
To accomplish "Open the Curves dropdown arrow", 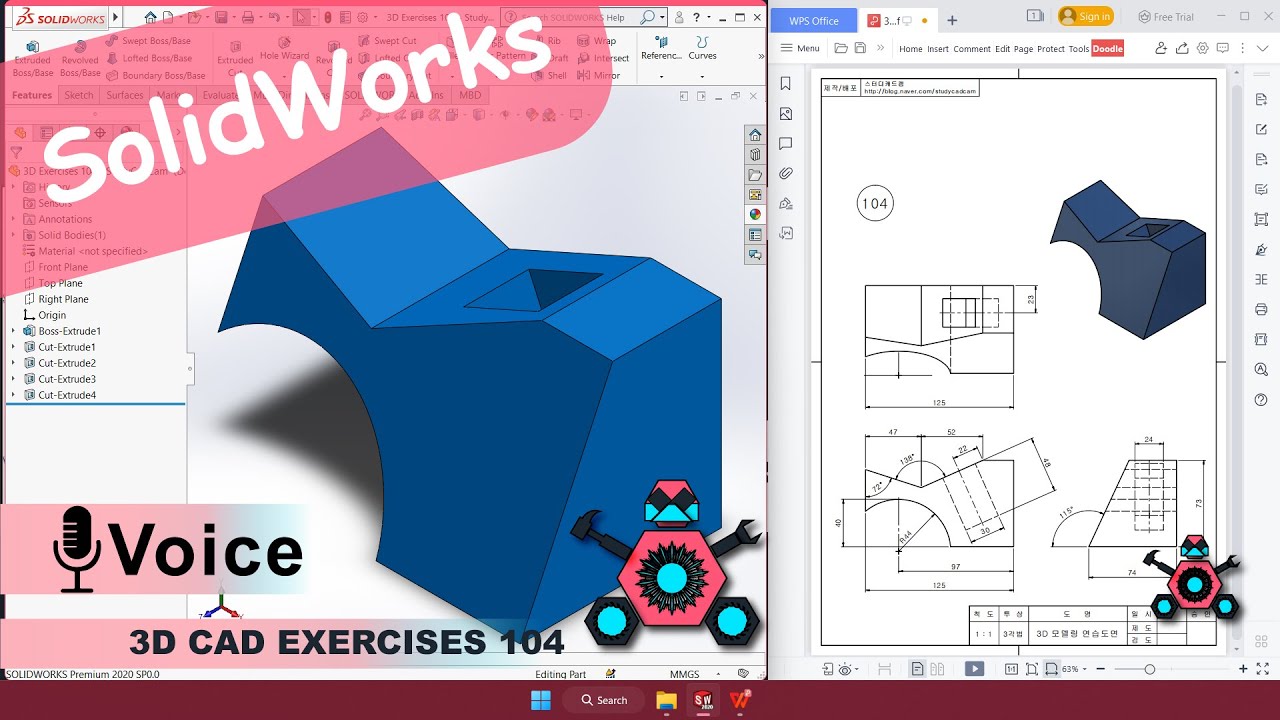I will (x=703, y=75).
